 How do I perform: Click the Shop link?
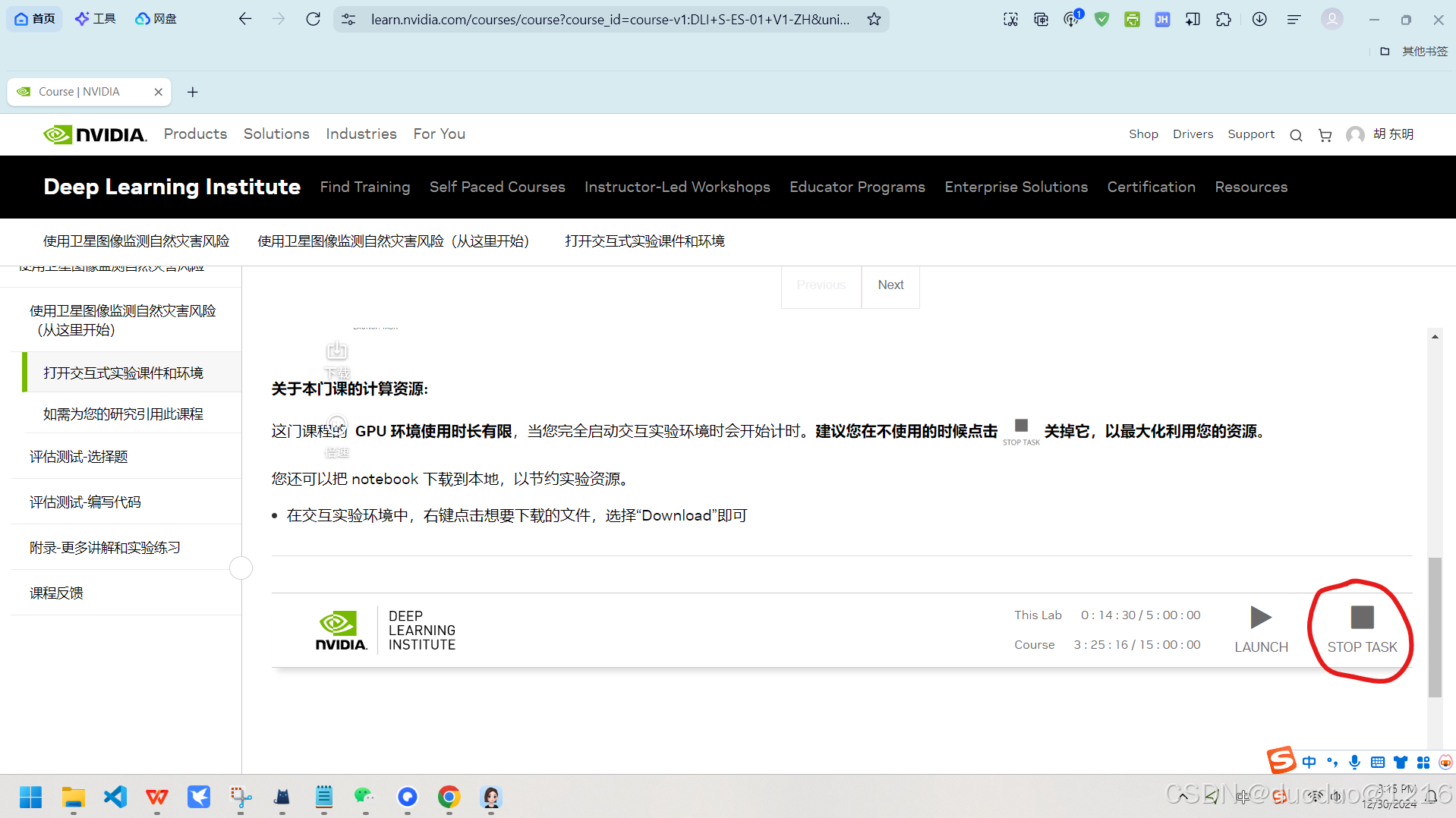(1143, 134)
